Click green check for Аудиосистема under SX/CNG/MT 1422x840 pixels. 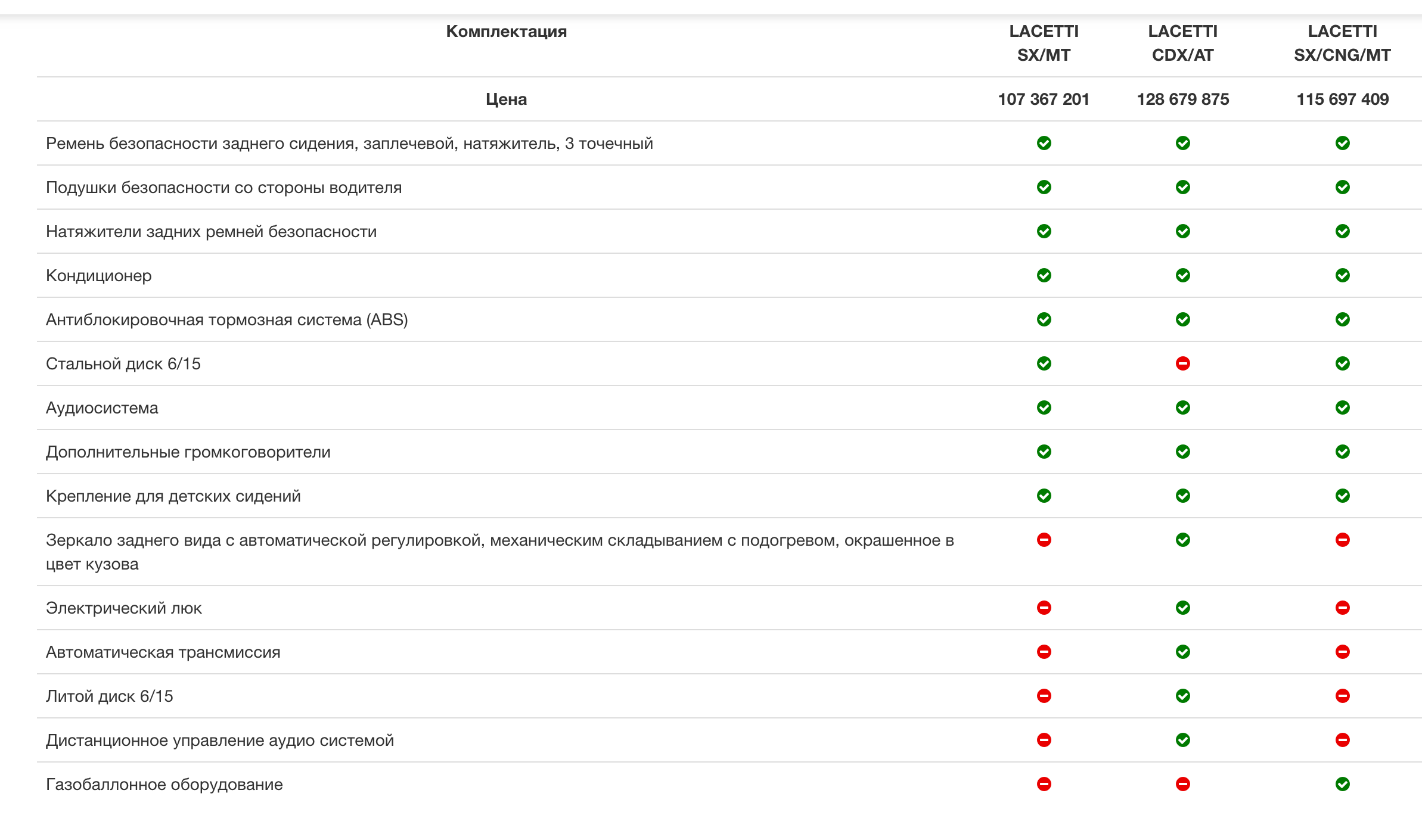1342,407
